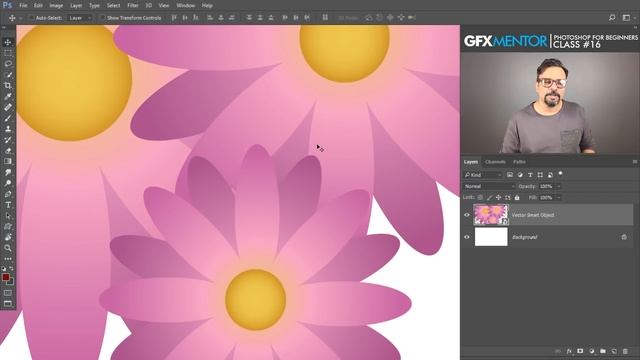Viewport: 640px width, 360px height.
Task: Open the Normal blend mode dropdown
Action: pyautogui.click(x=490, y=186)
